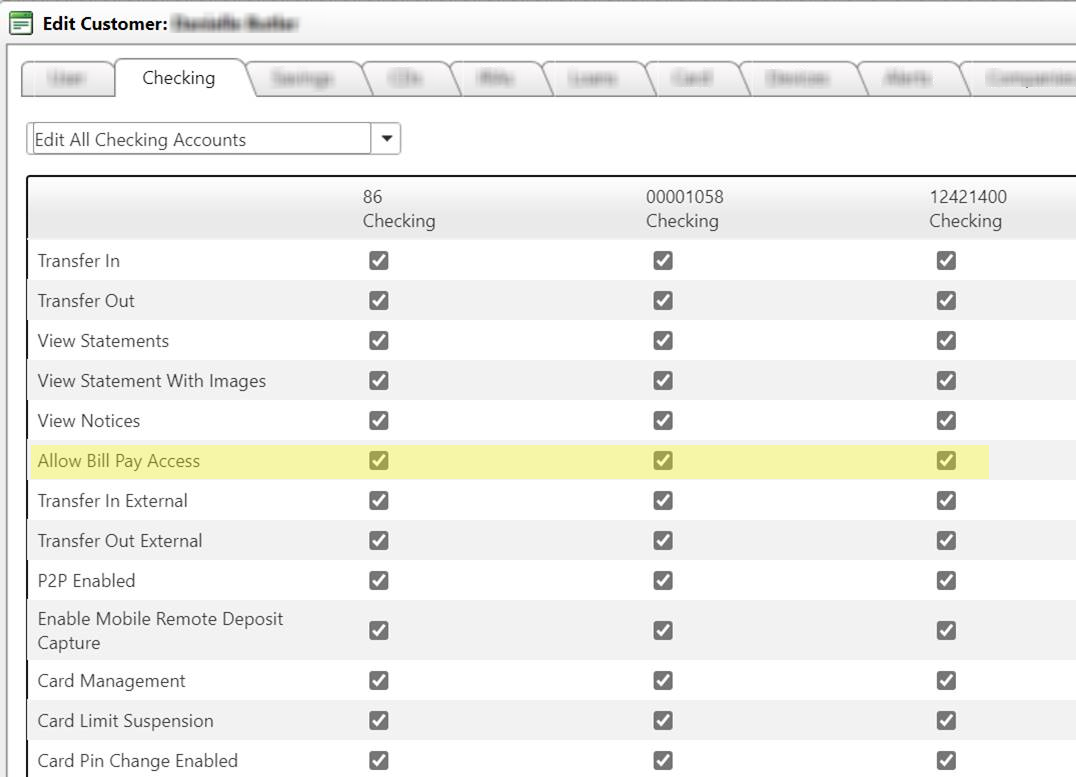Viewport: 1076px width, 777px height.
Task: Click the '86 Checking' column header
Action: click(399, 209)
